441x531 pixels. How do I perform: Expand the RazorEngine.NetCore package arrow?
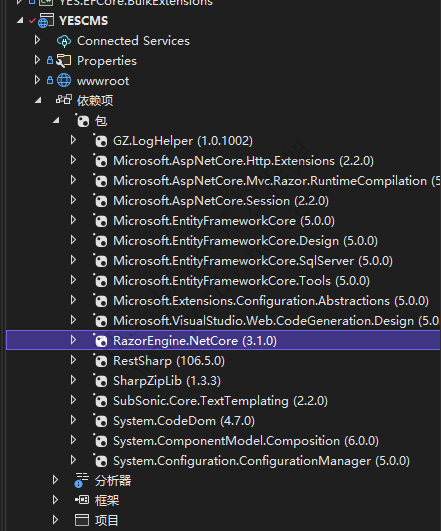(73, 340)
